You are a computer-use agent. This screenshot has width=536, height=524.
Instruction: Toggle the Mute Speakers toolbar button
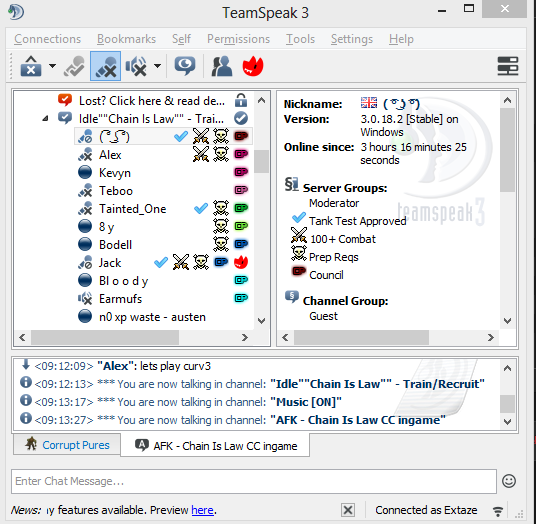click(x=136, y=66)
